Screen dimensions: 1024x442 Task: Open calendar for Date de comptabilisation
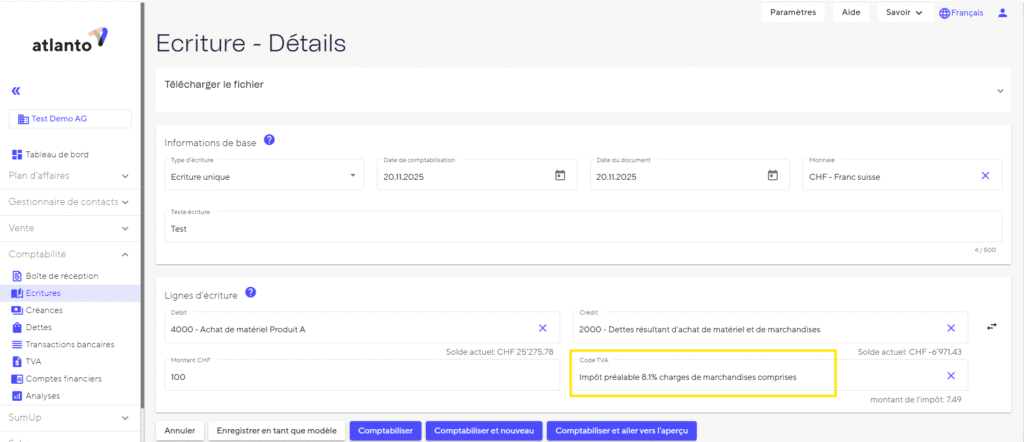tap(560, 176)
